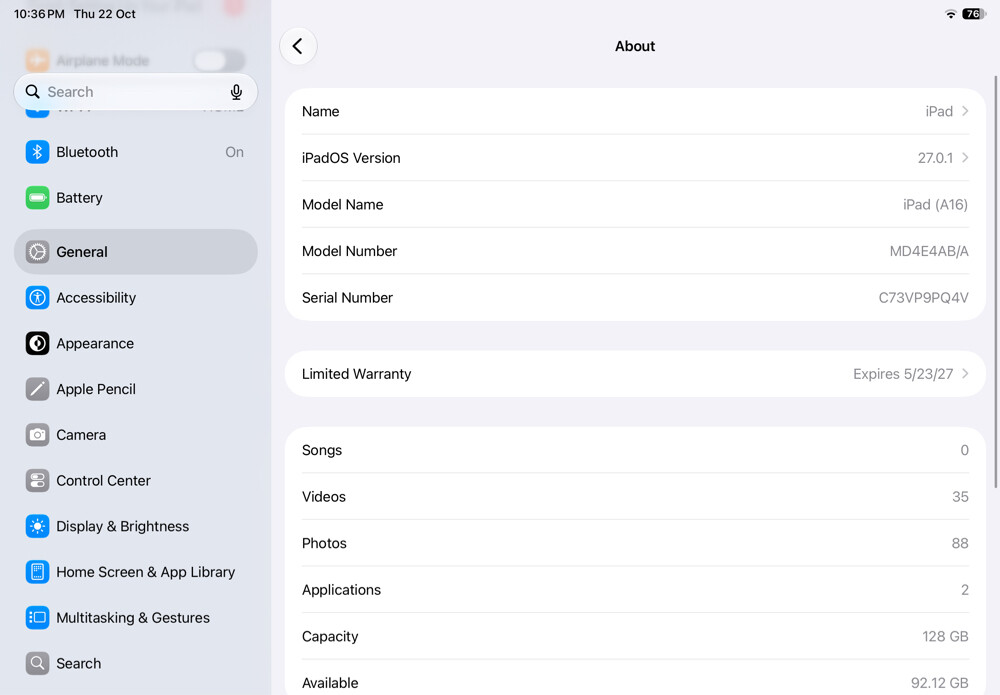1000x695 pixels.
Task: Tap the back arrow button
Action: (298, 46)
